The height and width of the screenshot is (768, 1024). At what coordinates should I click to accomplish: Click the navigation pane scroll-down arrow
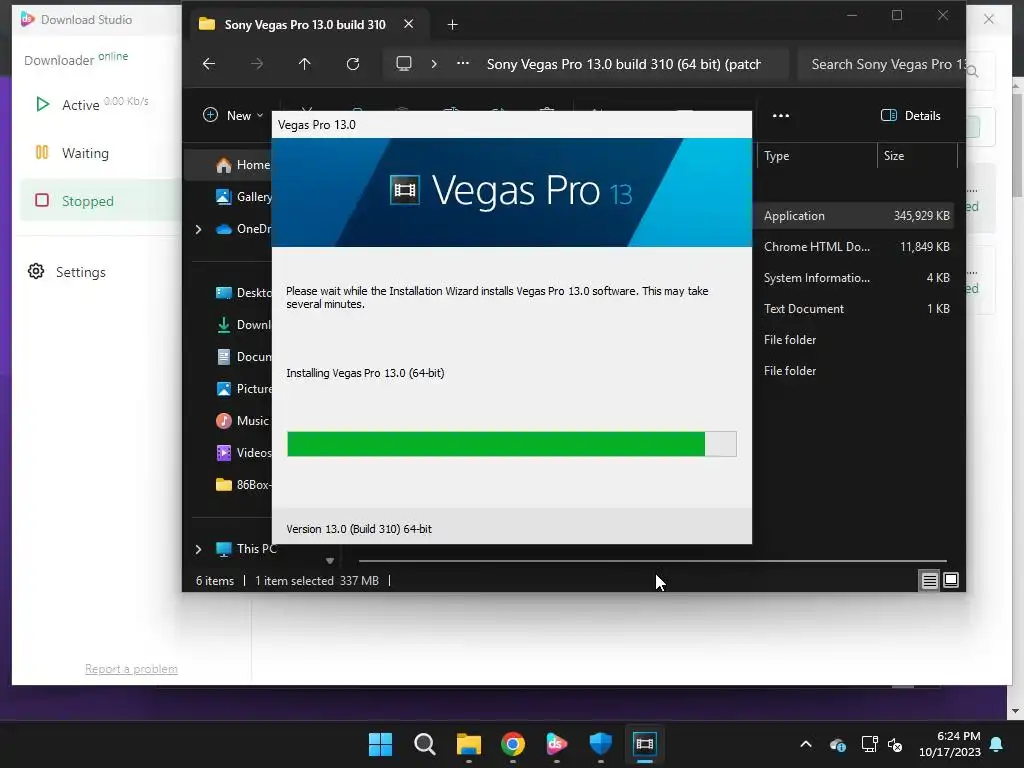[330, 560]
